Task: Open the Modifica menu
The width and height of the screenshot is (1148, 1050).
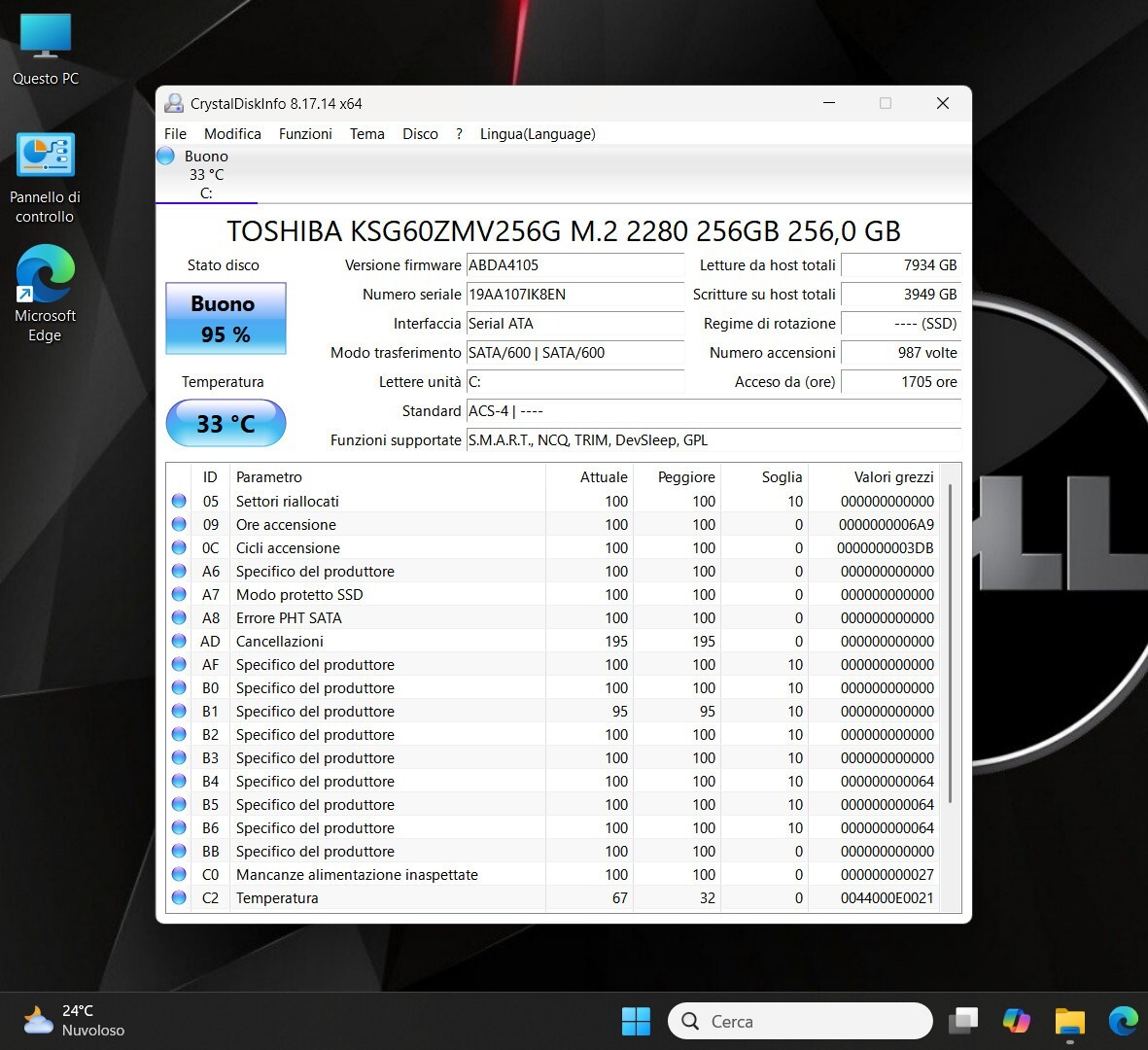Action: pyautogui.click(x=233, y=134)
